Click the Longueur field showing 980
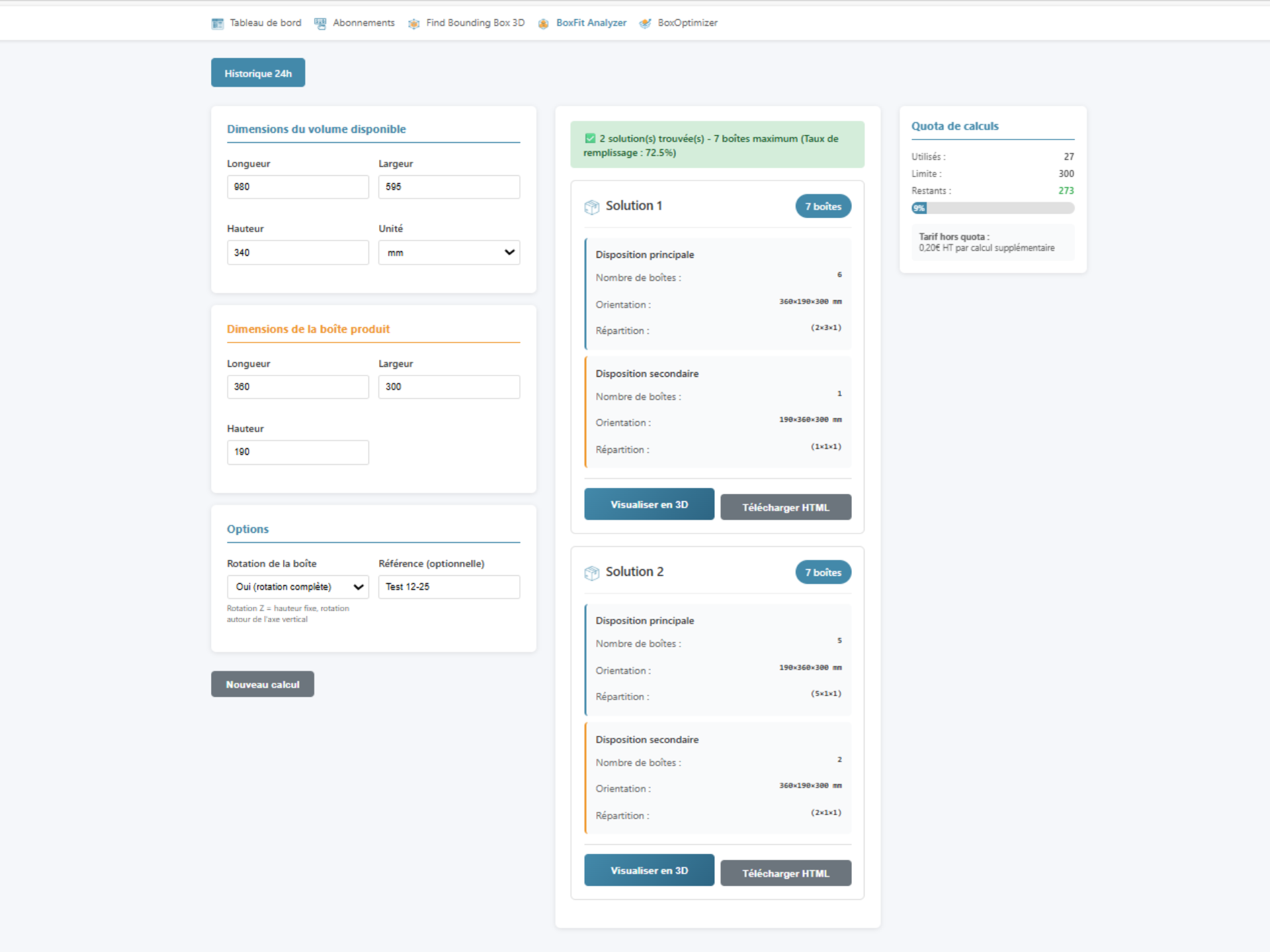This screenshot has width=1270, height=952. [298, 186]
